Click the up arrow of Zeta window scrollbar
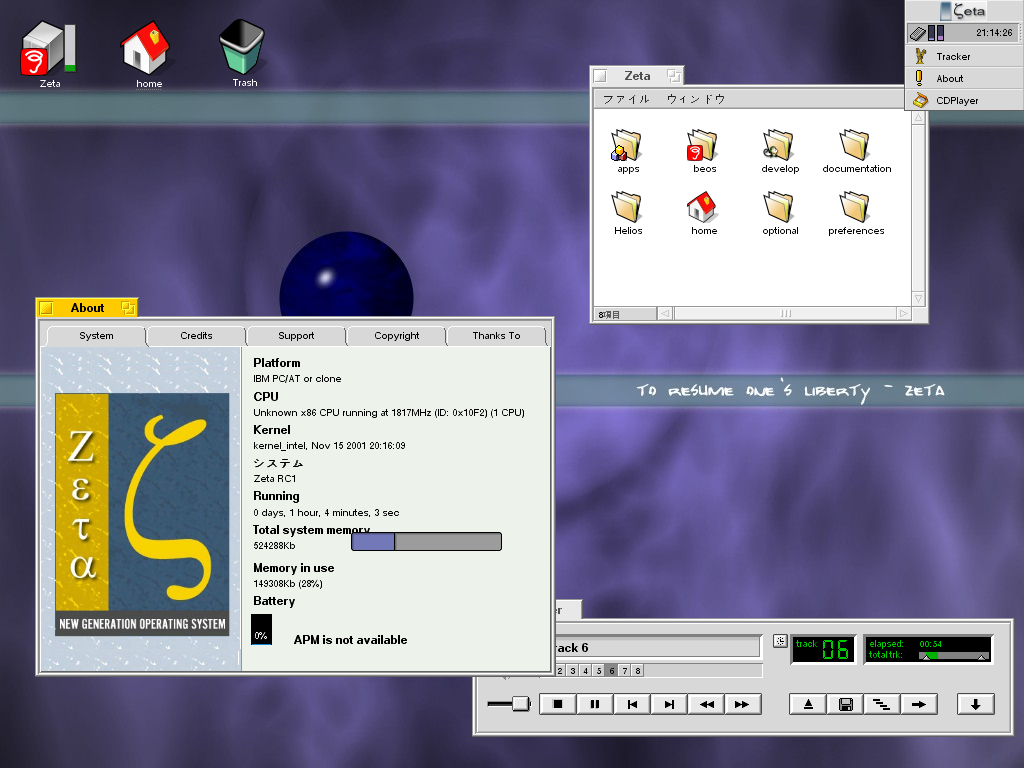This screenshot has height=768, width=1024. (918, 118)
